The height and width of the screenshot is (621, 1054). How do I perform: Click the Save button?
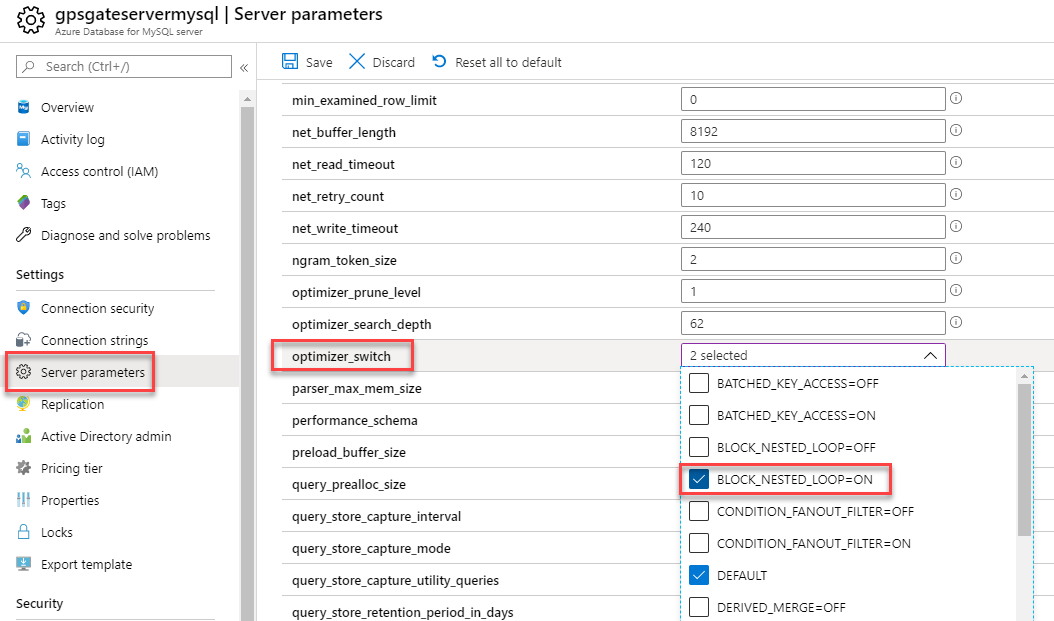coord(307,62)
